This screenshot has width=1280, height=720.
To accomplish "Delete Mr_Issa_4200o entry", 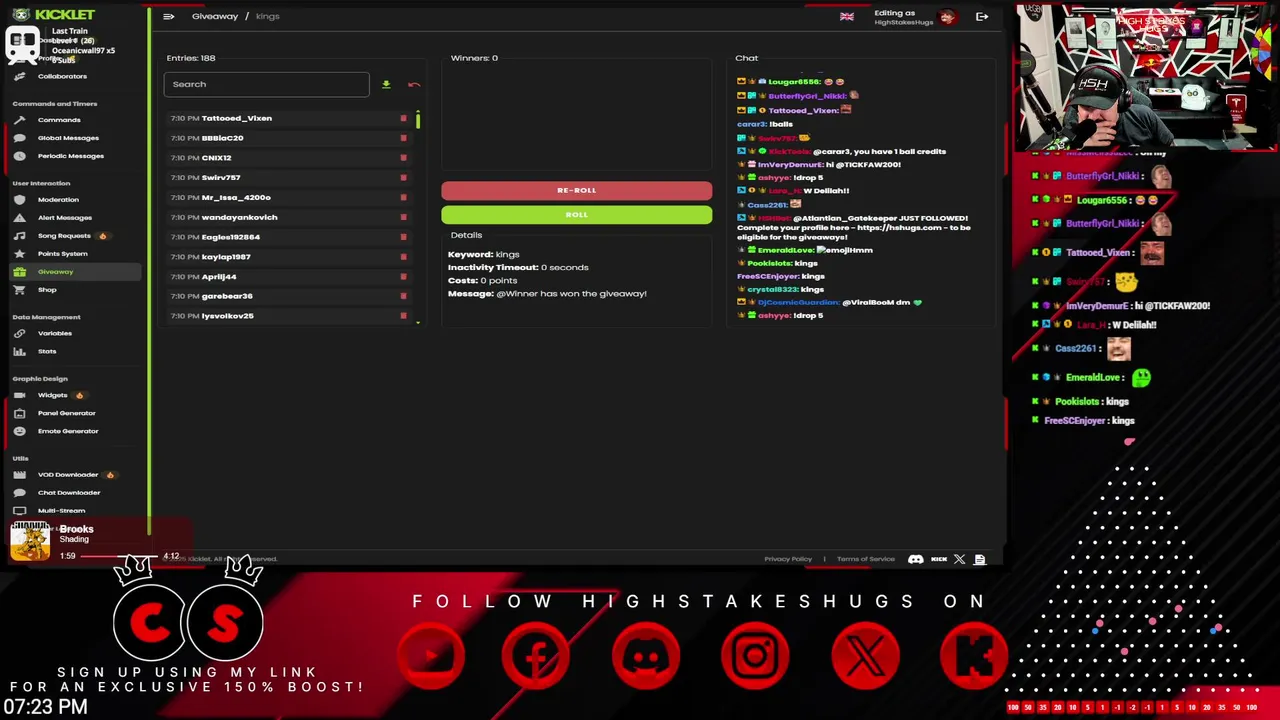I will pyautogui.click(x=403, y=198).
